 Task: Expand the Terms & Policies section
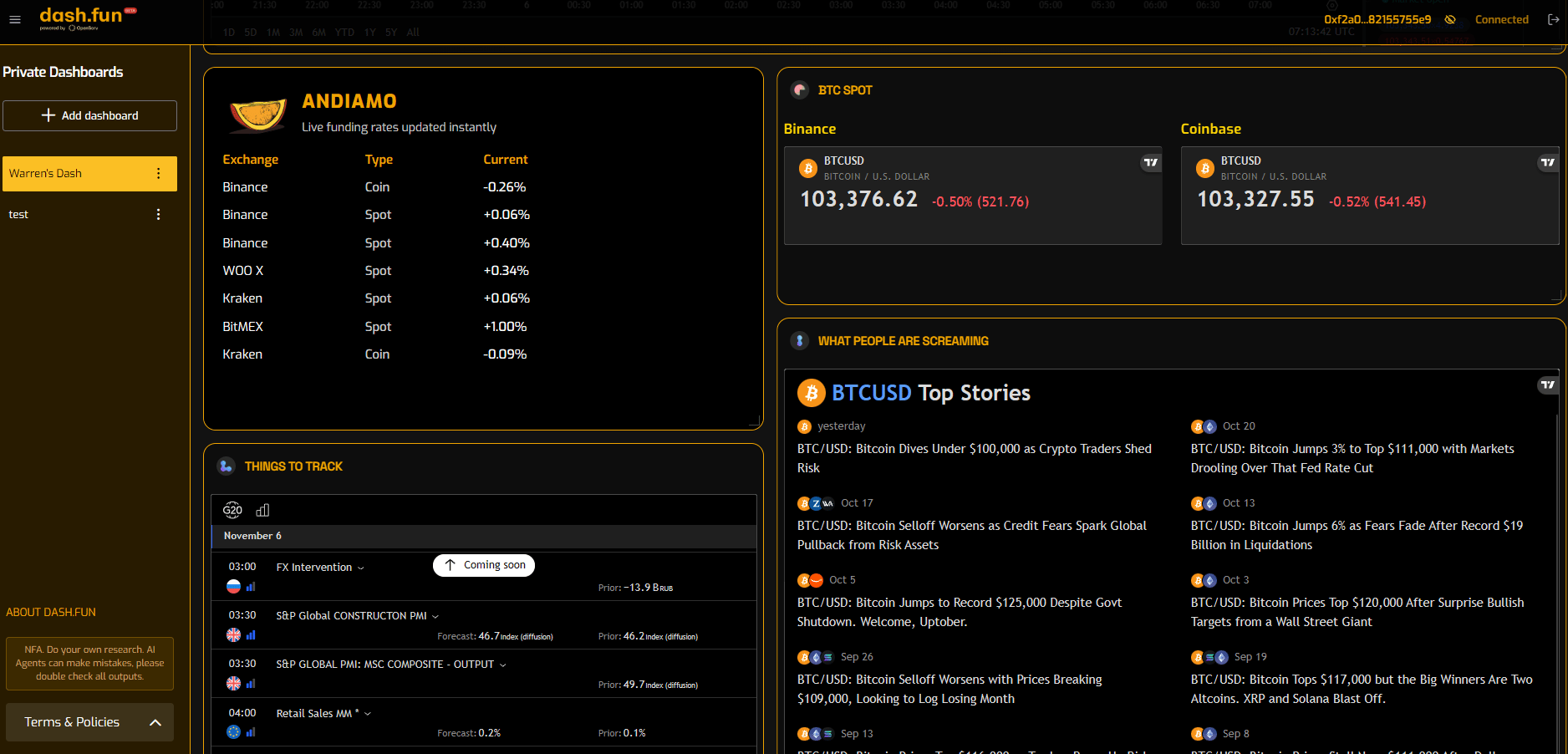point(89,722)
